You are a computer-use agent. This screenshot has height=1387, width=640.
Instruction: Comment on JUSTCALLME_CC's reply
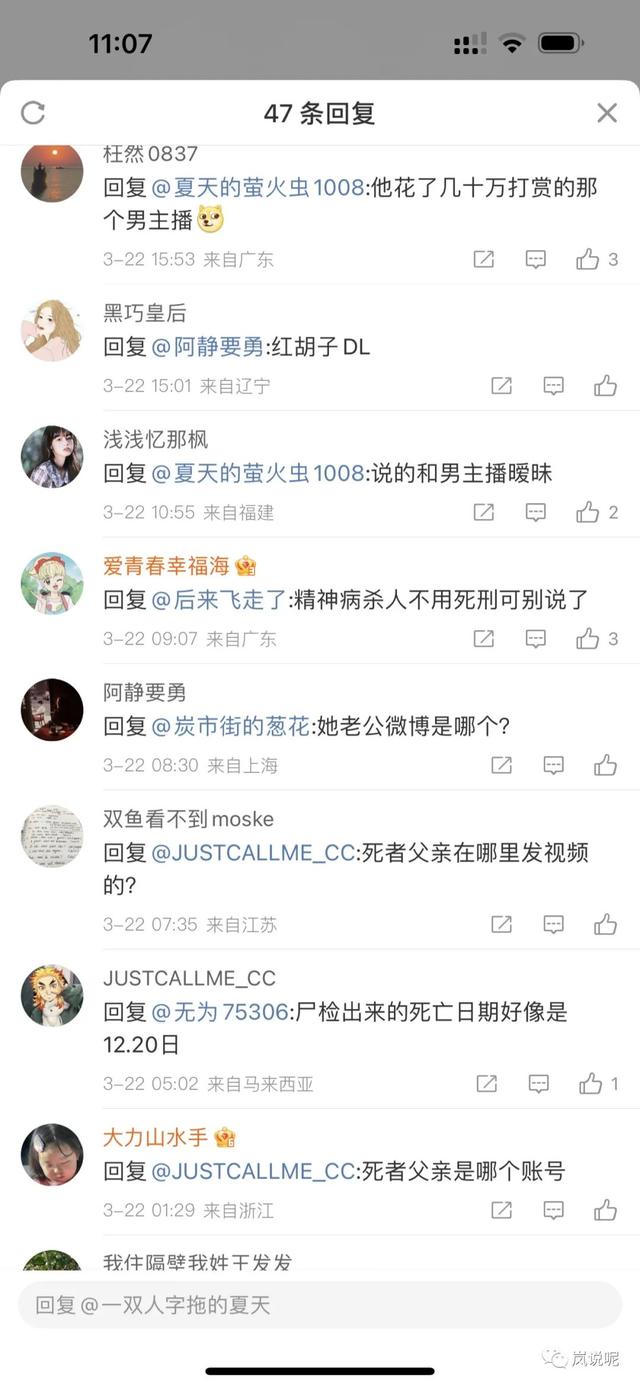(x=539, y=1084)
